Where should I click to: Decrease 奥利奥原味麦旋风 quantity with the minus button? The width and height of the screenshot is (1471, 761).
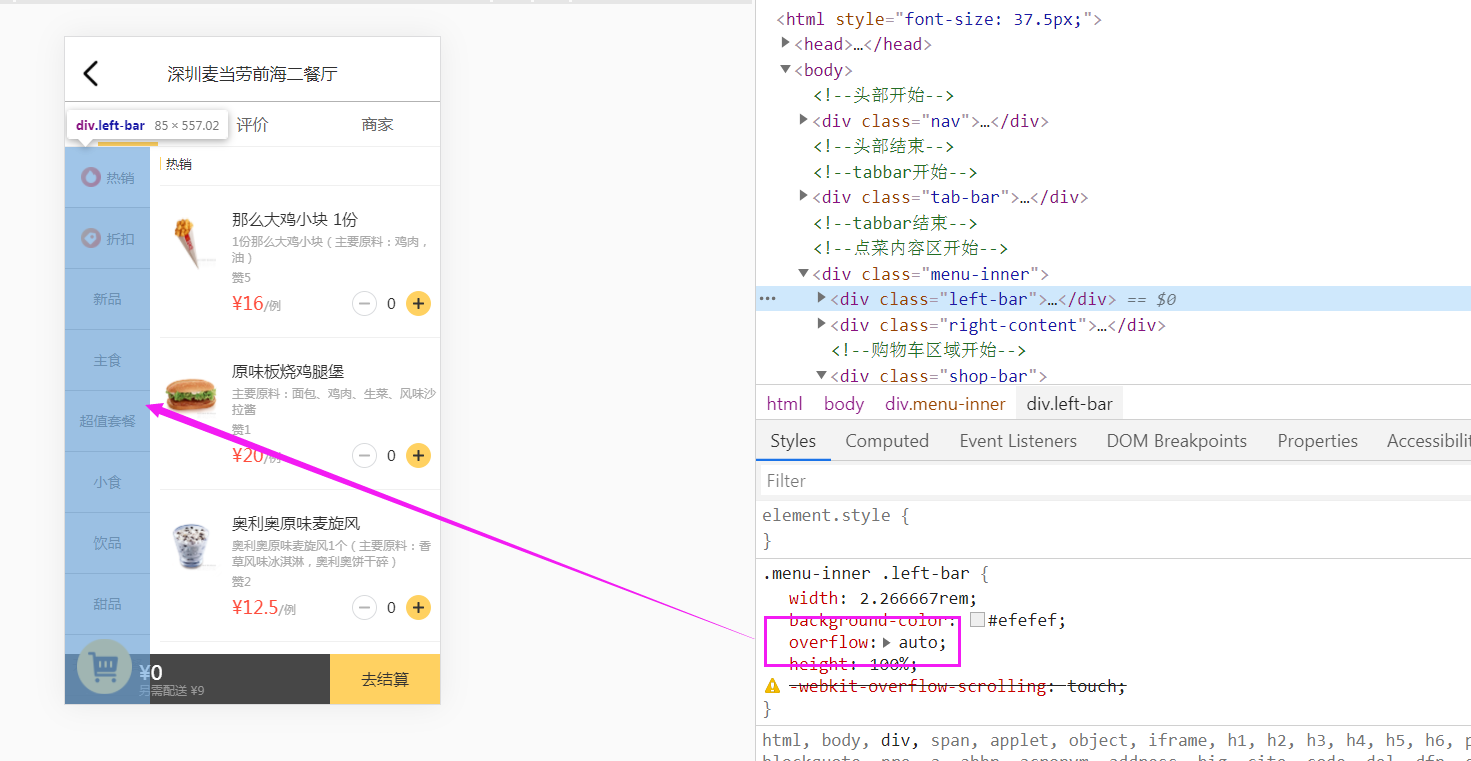[x=364, y=607]
